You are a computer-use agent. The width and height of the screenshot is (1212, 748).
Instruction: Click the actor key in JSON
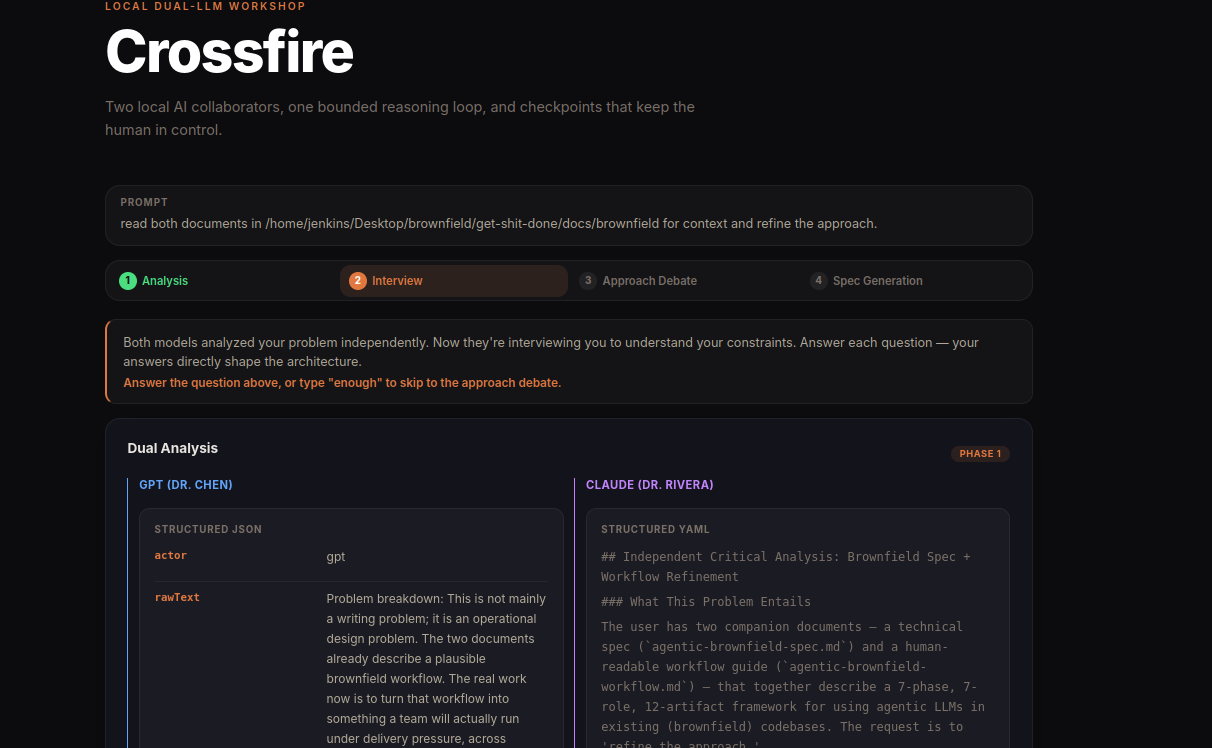click(171, 555)
